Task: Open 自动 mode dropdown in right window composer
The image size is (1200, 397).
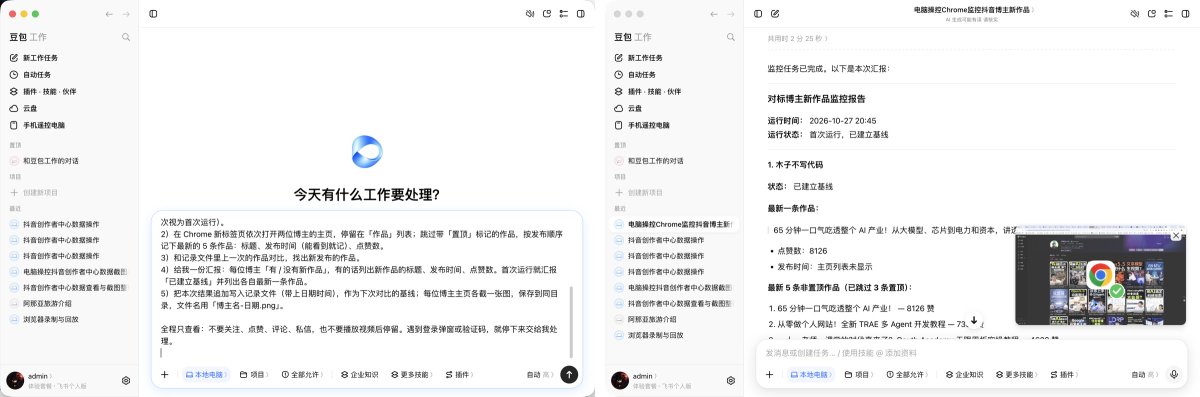Action: pyautogui.click(x=1145, y=374)
